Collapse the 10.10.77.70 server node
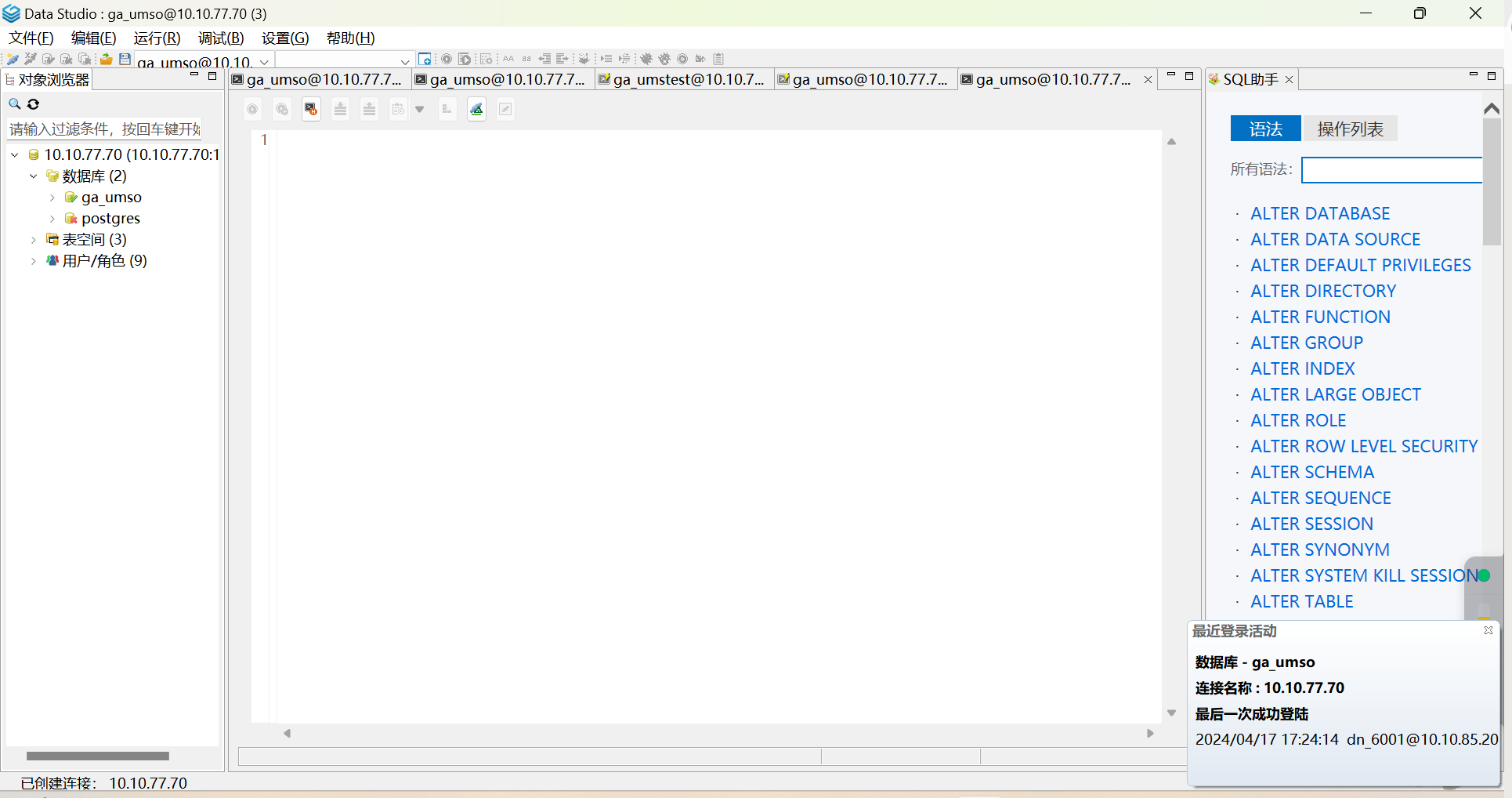This screenshot has height=798, width=1512. [x=14, y=154]
